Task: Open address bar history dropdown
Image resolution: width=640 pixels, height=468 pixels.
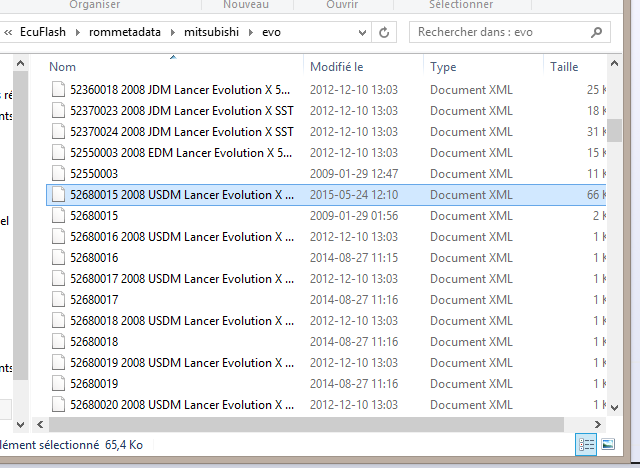Action: 361,32
